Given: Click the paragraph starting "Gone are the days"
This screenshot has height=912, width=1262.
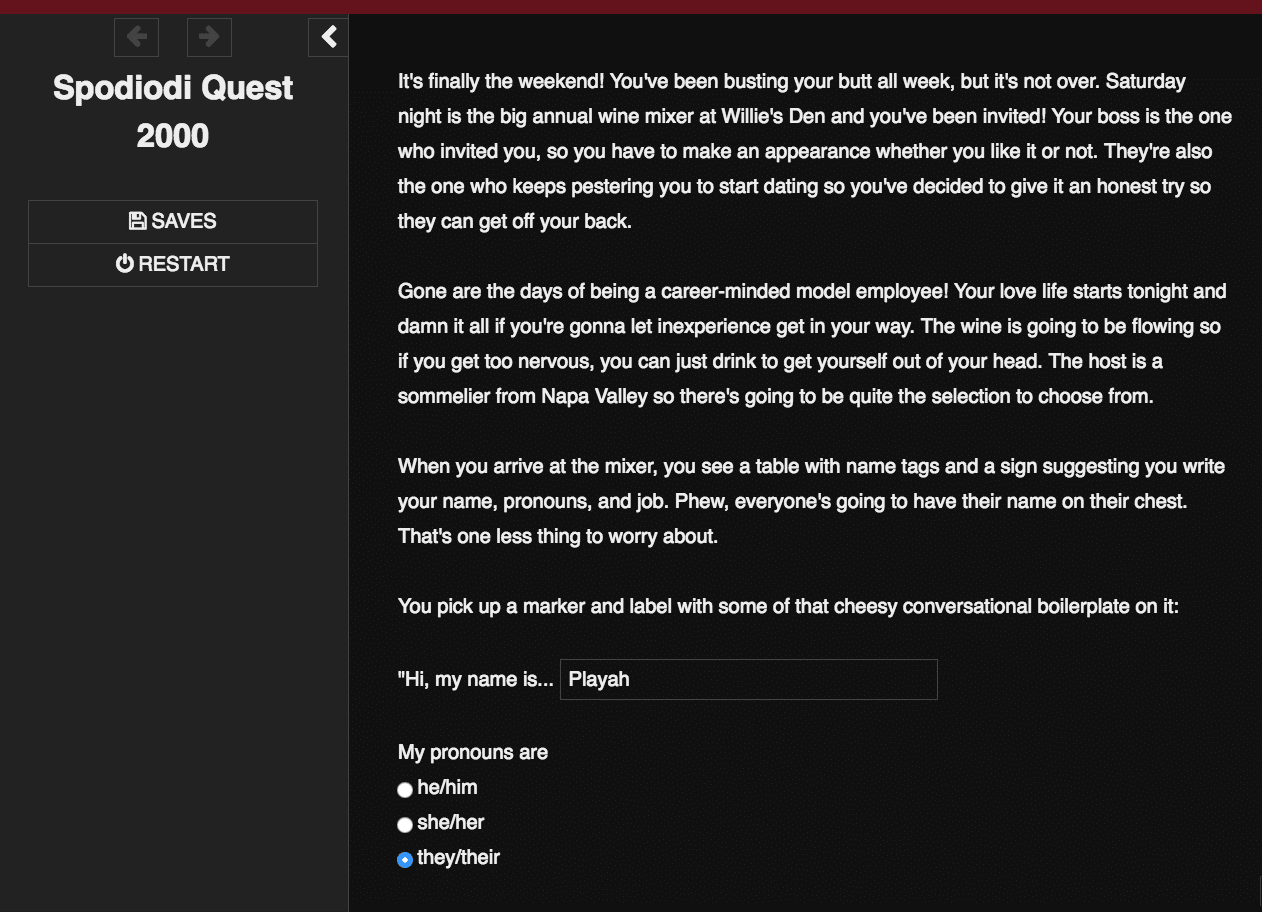Looking at the screenshot, I should pos(810,344).
